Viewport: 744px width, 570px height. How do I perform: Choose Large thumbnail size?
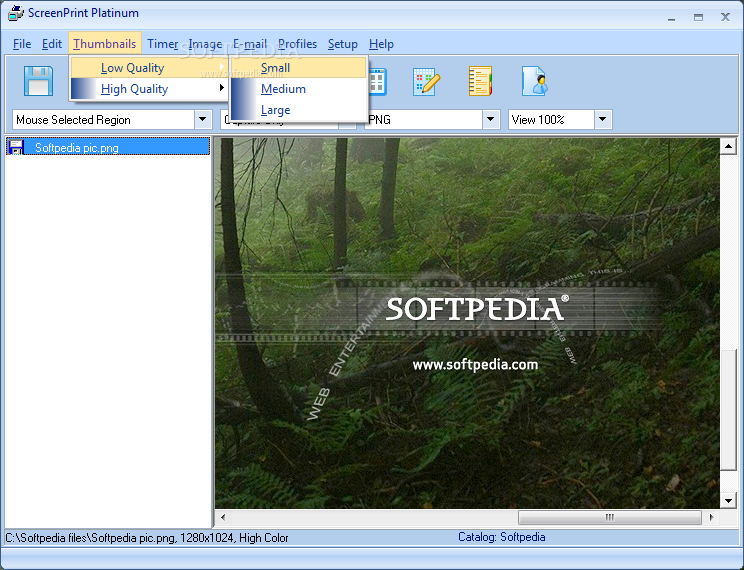[298, 110]
